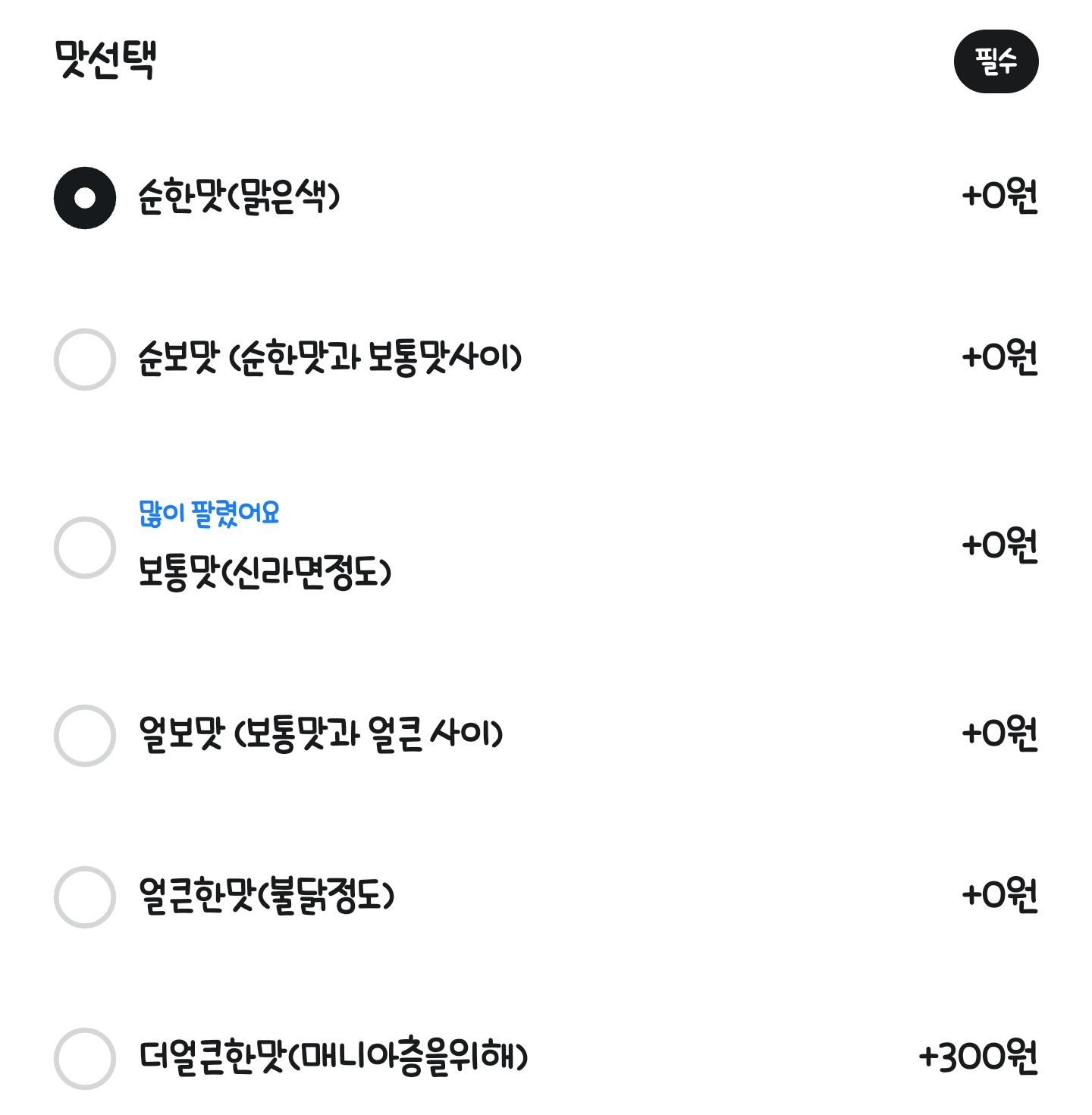Screen dimensions: 1092x1115
Task: Select the 얼큰한맛(불닭정도) radio button
Action: tap(85, 897)
